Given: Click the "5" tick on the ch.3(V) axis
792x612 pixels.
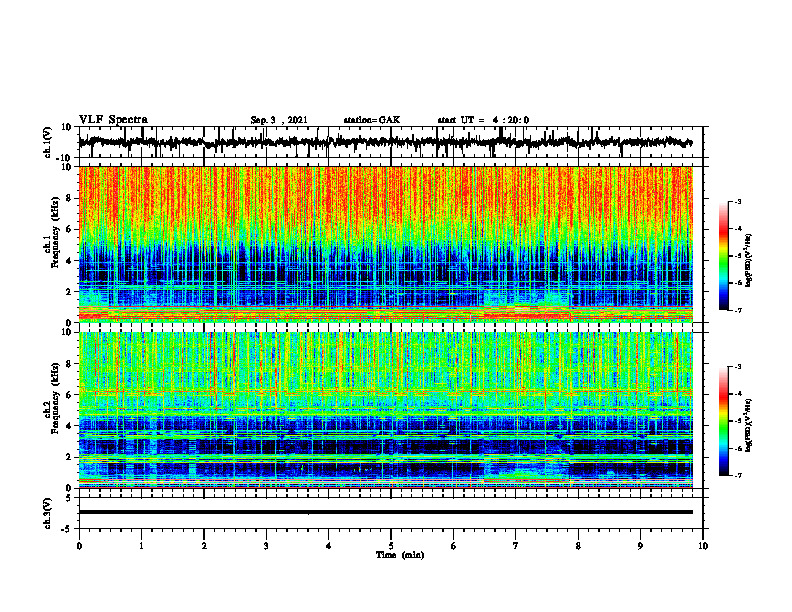Looking at the screenshot, I should click(69, 498).
